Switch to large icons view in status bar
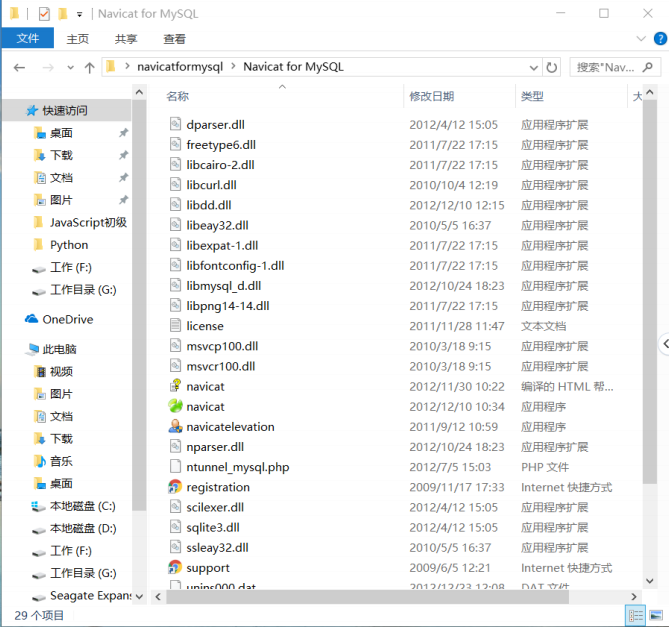Screen dimensions: 669x627 656,615
